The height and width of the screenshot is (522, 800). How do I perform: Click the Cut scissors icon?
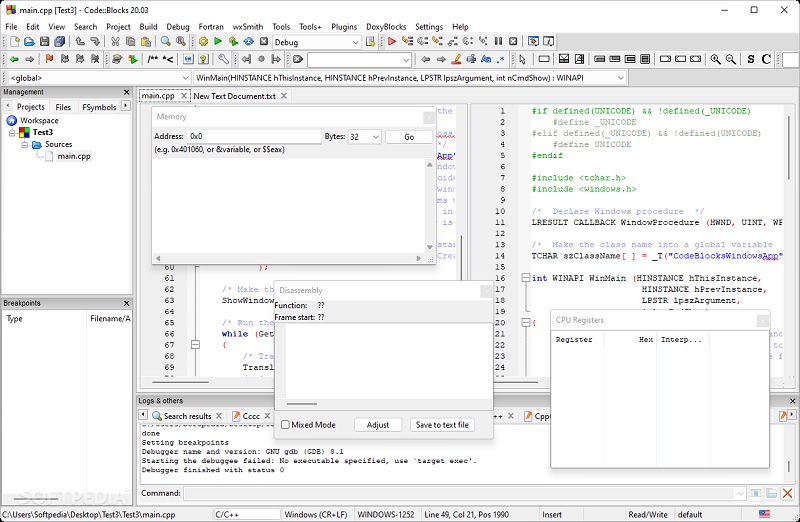tap(116, 42)
